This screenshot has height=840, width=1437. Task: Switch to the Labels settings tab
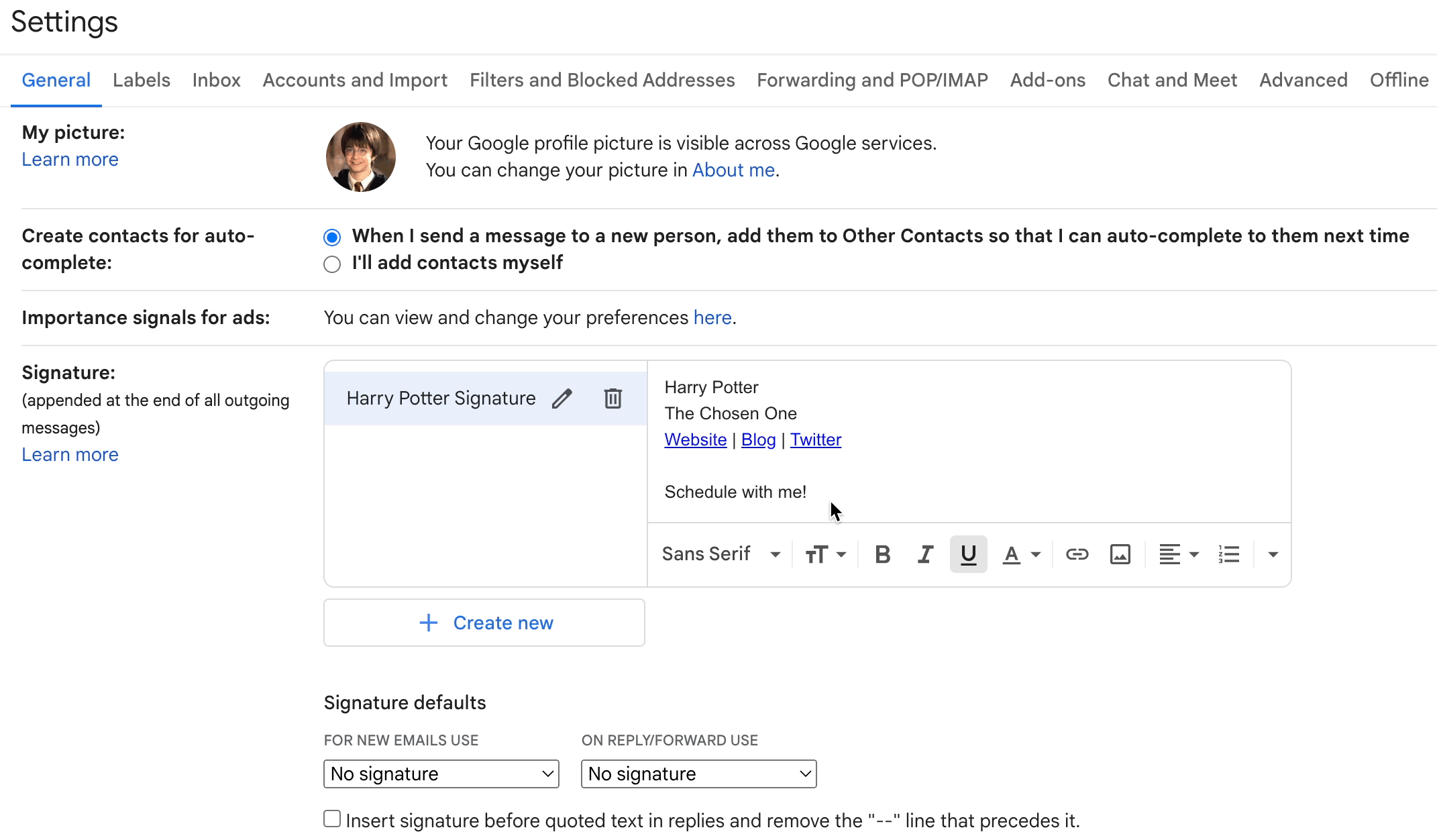[x=142, y=80]
